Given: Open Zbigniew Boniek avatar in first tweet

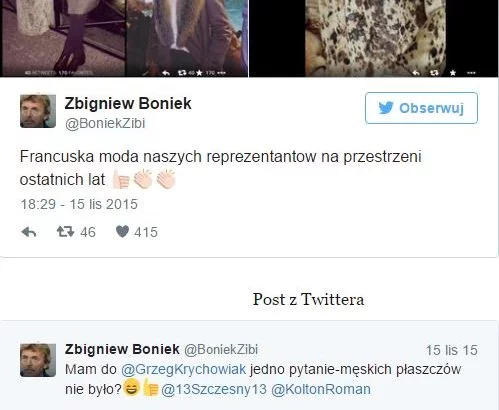Looking at the screenshot, I should click(38, 111).
